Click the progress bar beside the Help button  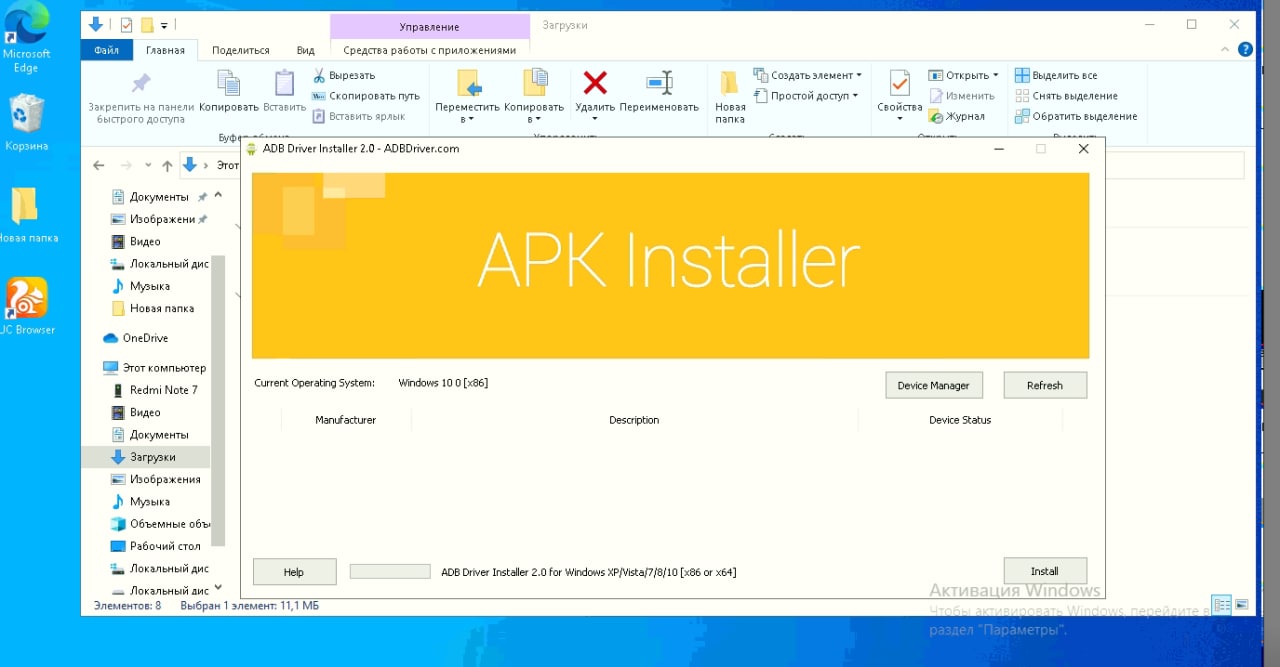(390, 572)
